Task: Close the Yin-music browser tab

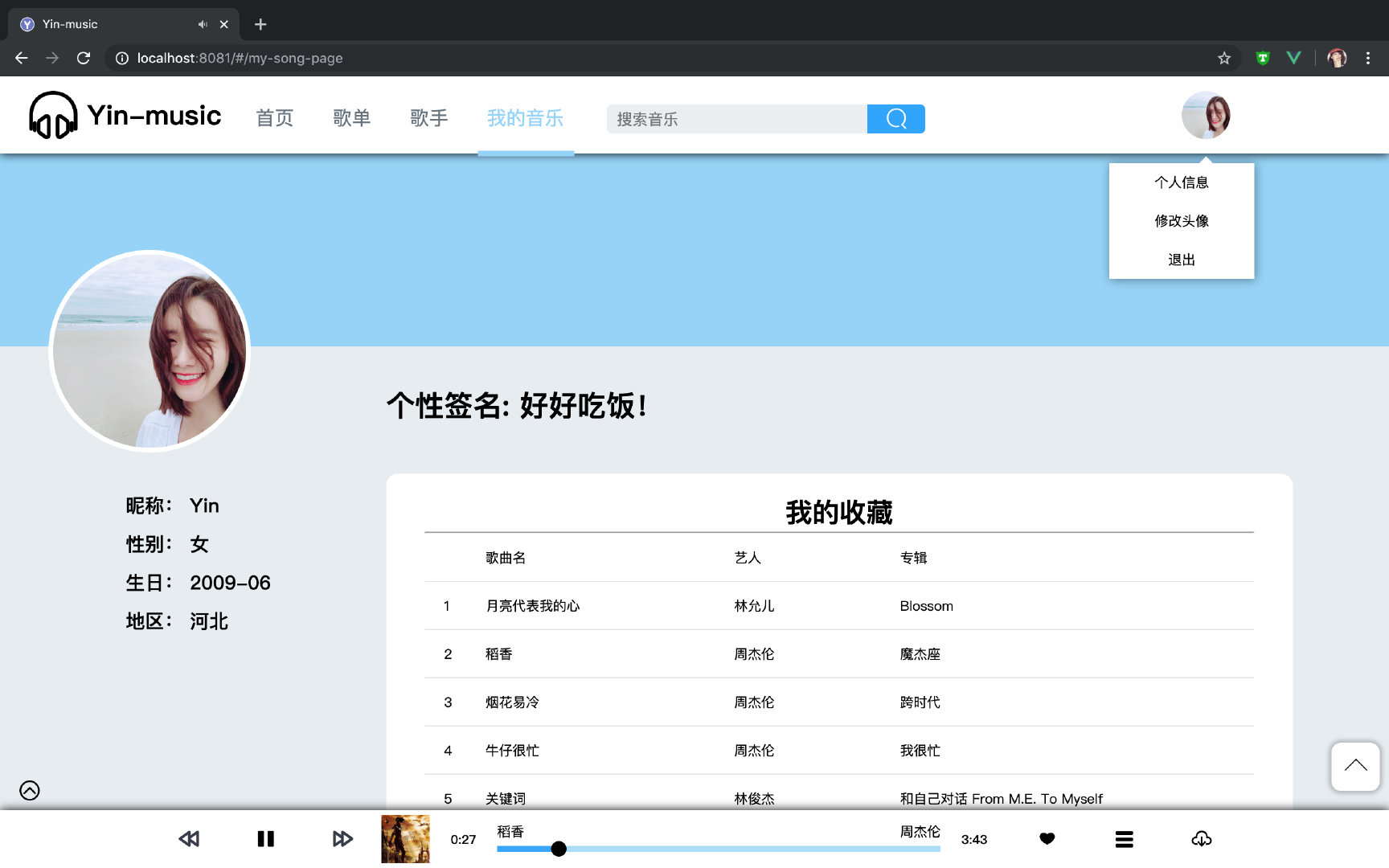Action: 224,24
